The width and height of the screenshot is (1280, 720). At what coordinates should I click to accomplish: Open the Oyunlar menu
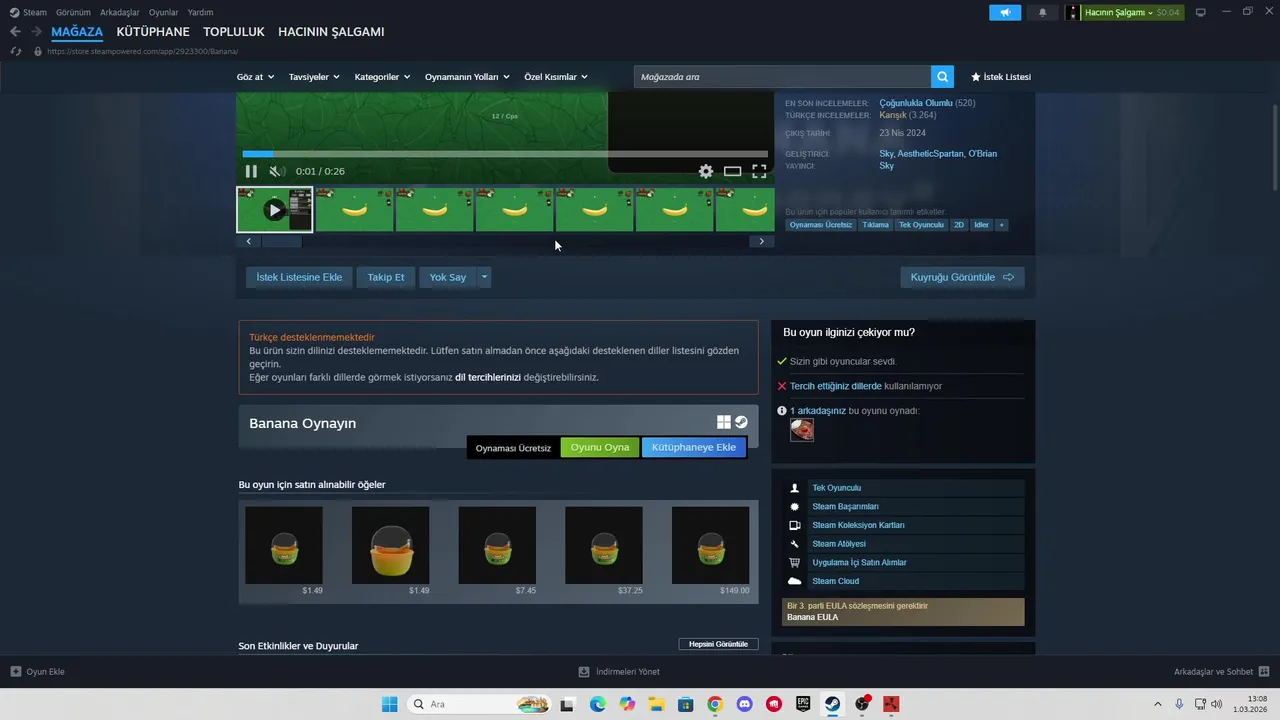[164, 12]
